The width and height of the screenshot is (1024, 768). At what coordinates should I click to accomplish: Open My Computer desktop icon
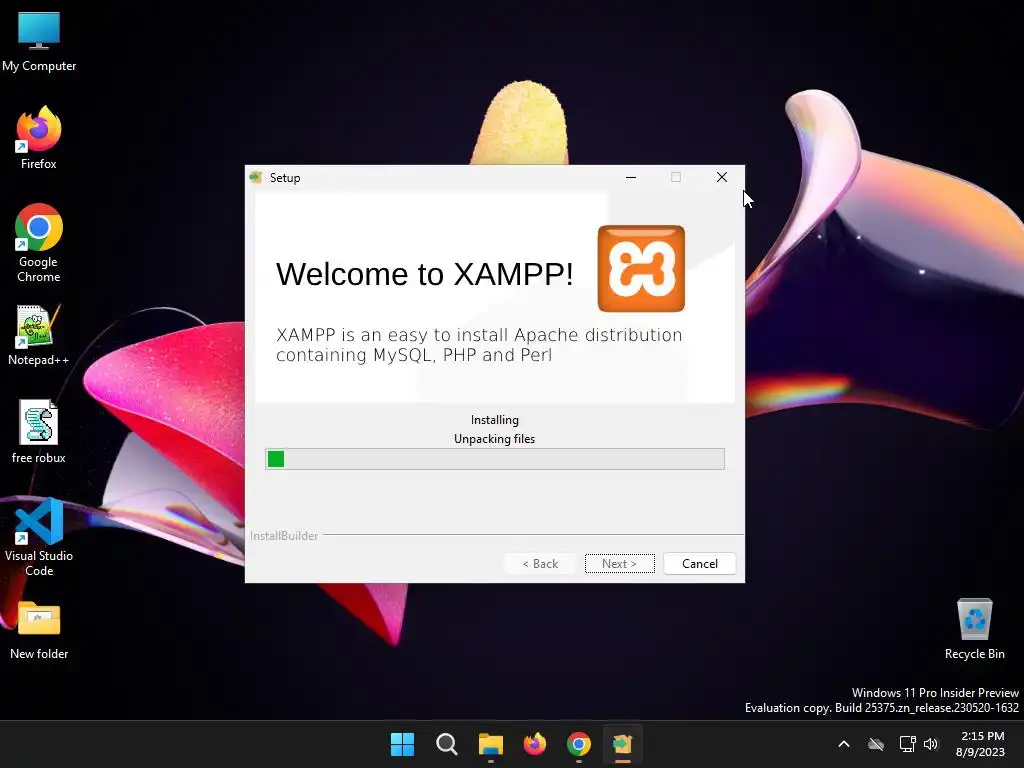39,41
